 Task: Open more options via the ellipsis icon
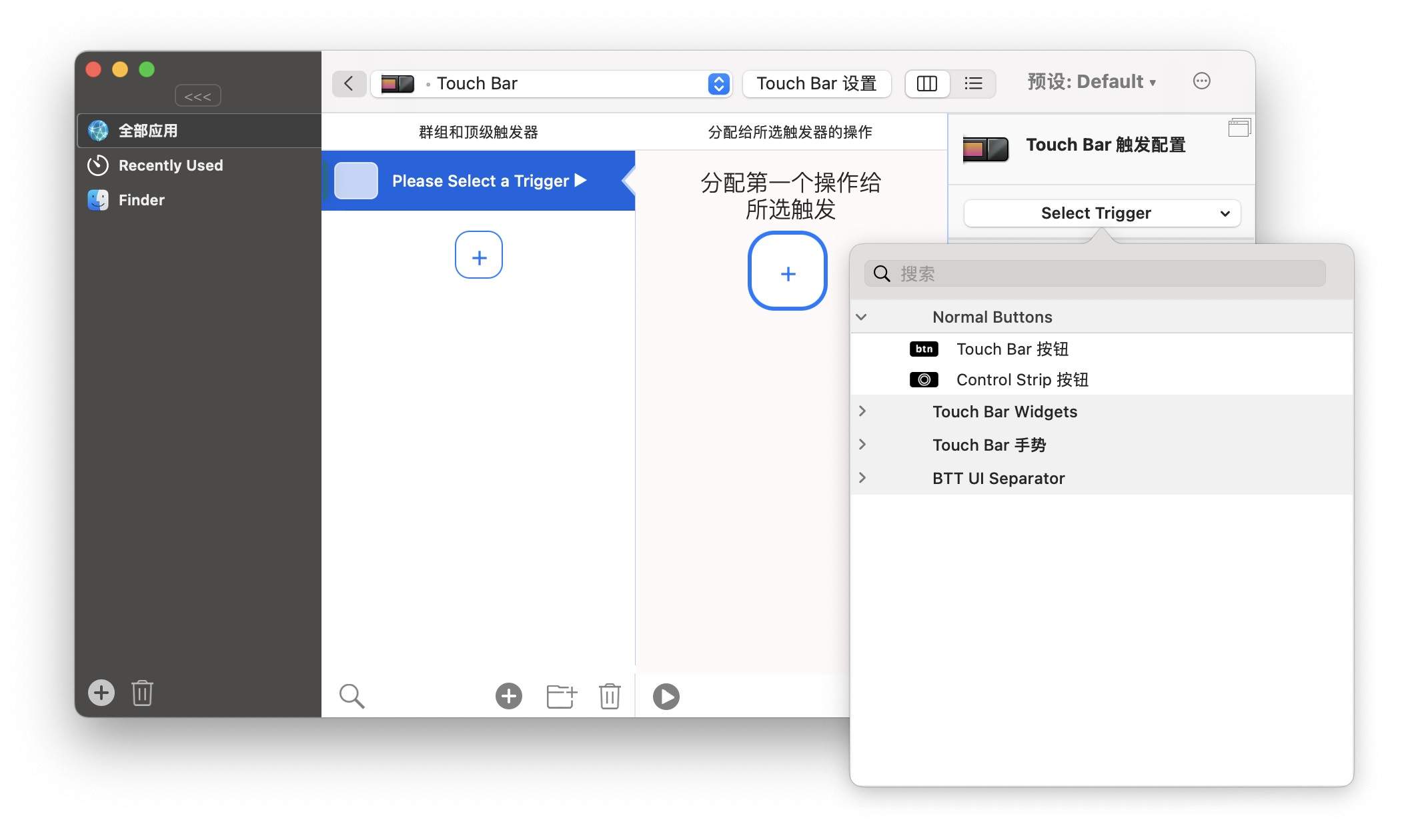pos(1202,81)
